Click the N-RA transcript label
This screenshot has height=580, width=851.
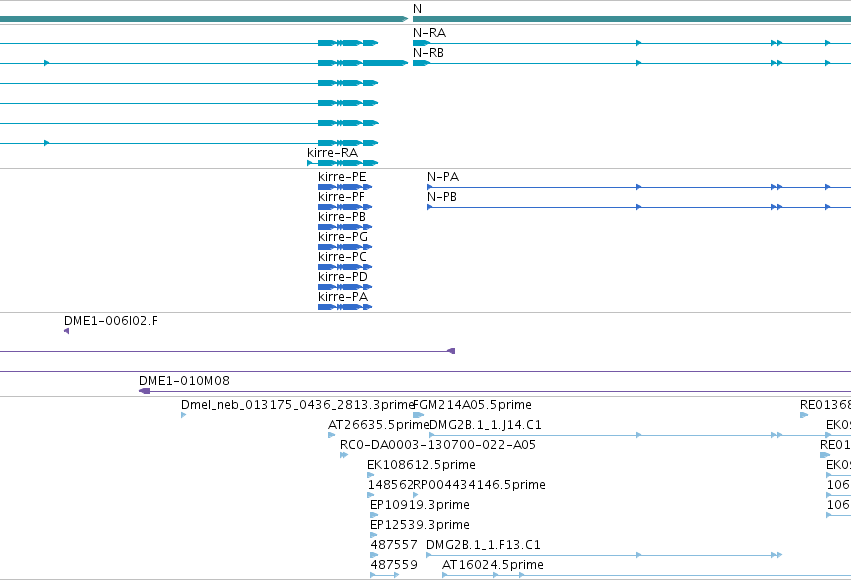[x=429, y=33]
